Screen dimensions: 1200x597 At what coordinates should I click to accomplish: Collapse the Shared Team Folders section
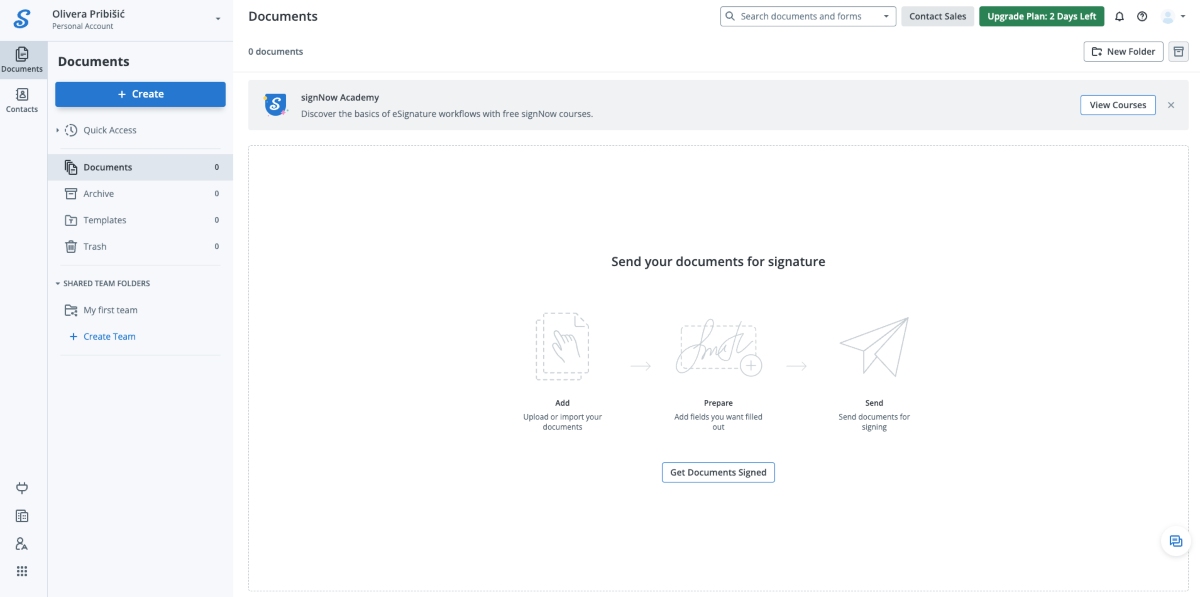(58, 283)
